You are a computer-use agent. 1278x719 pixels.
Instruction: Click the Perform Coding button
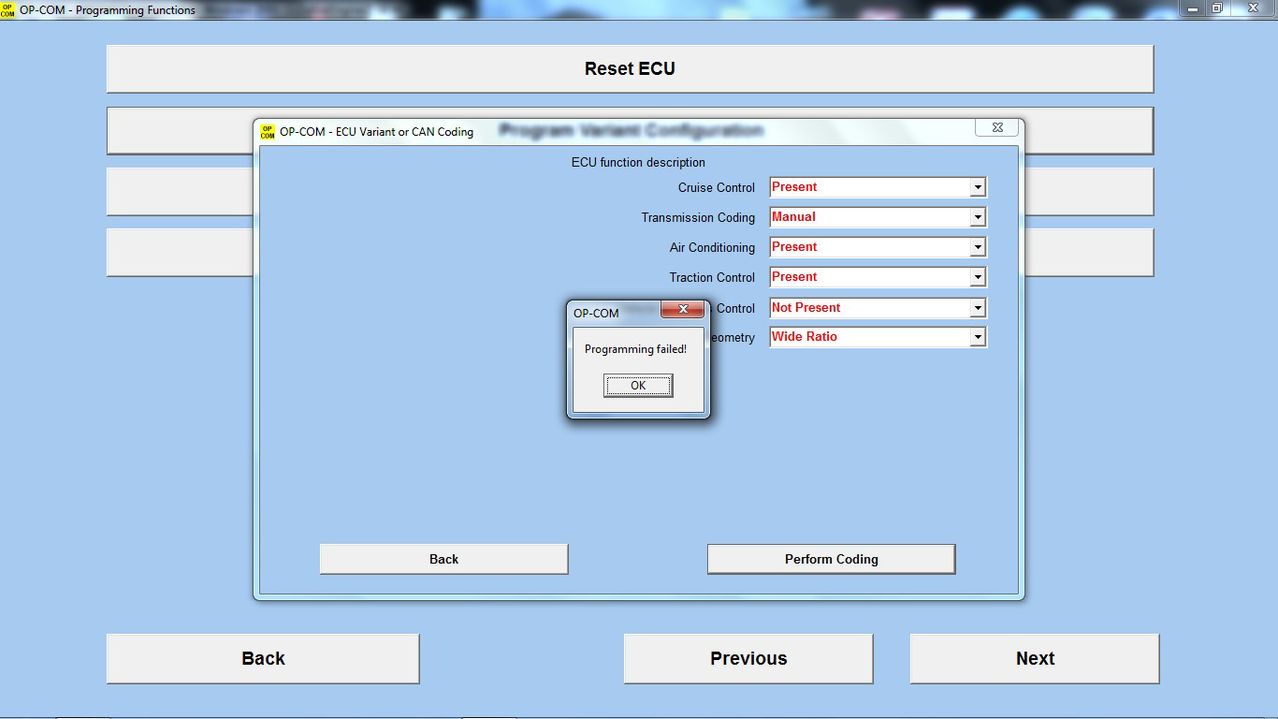[831, 559]
